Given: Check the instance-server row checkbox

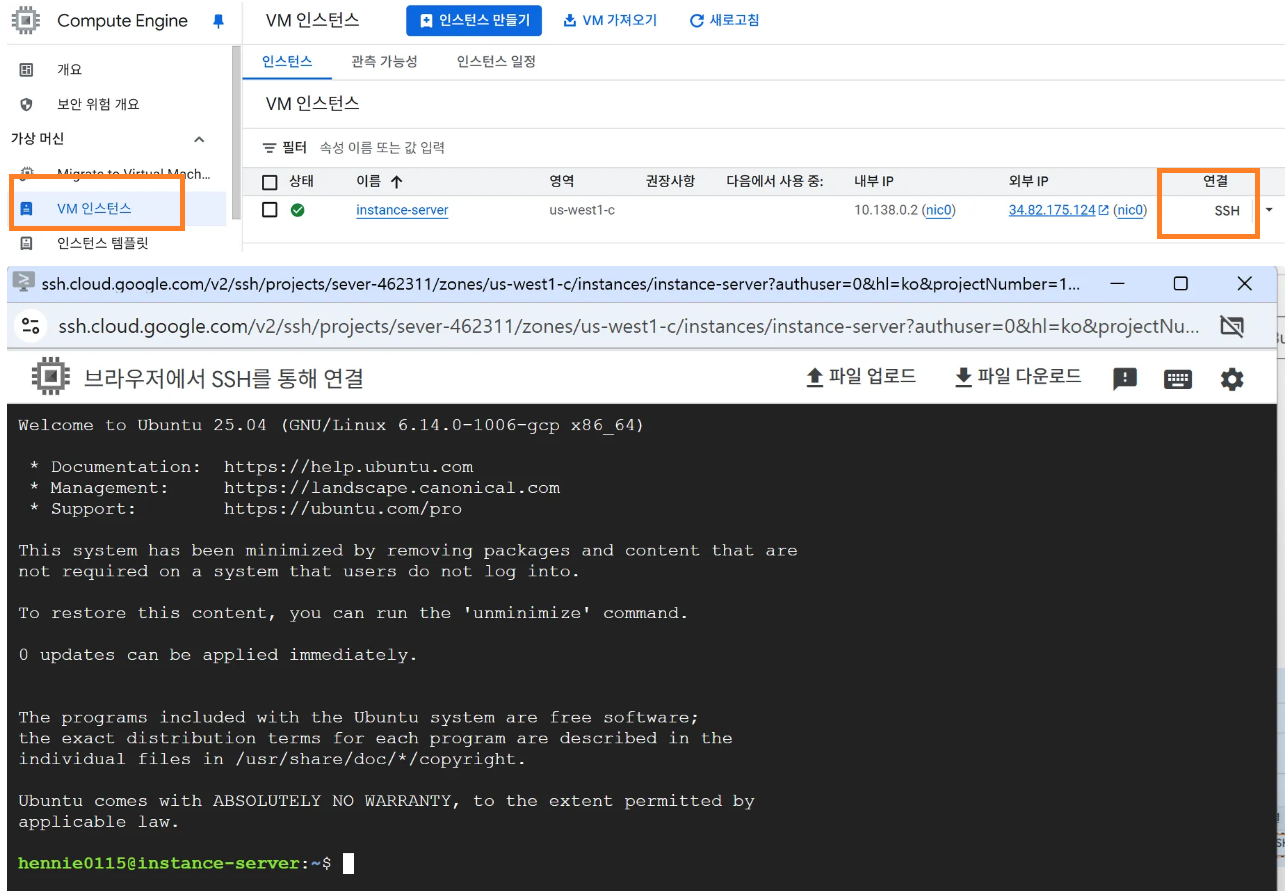Looking at the screenshot, I should tap(269, 210).
